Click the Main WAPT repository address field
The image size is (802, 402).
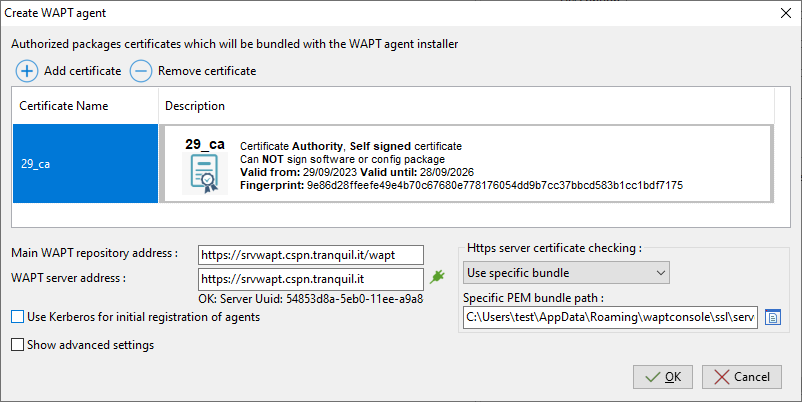[311, 254]
